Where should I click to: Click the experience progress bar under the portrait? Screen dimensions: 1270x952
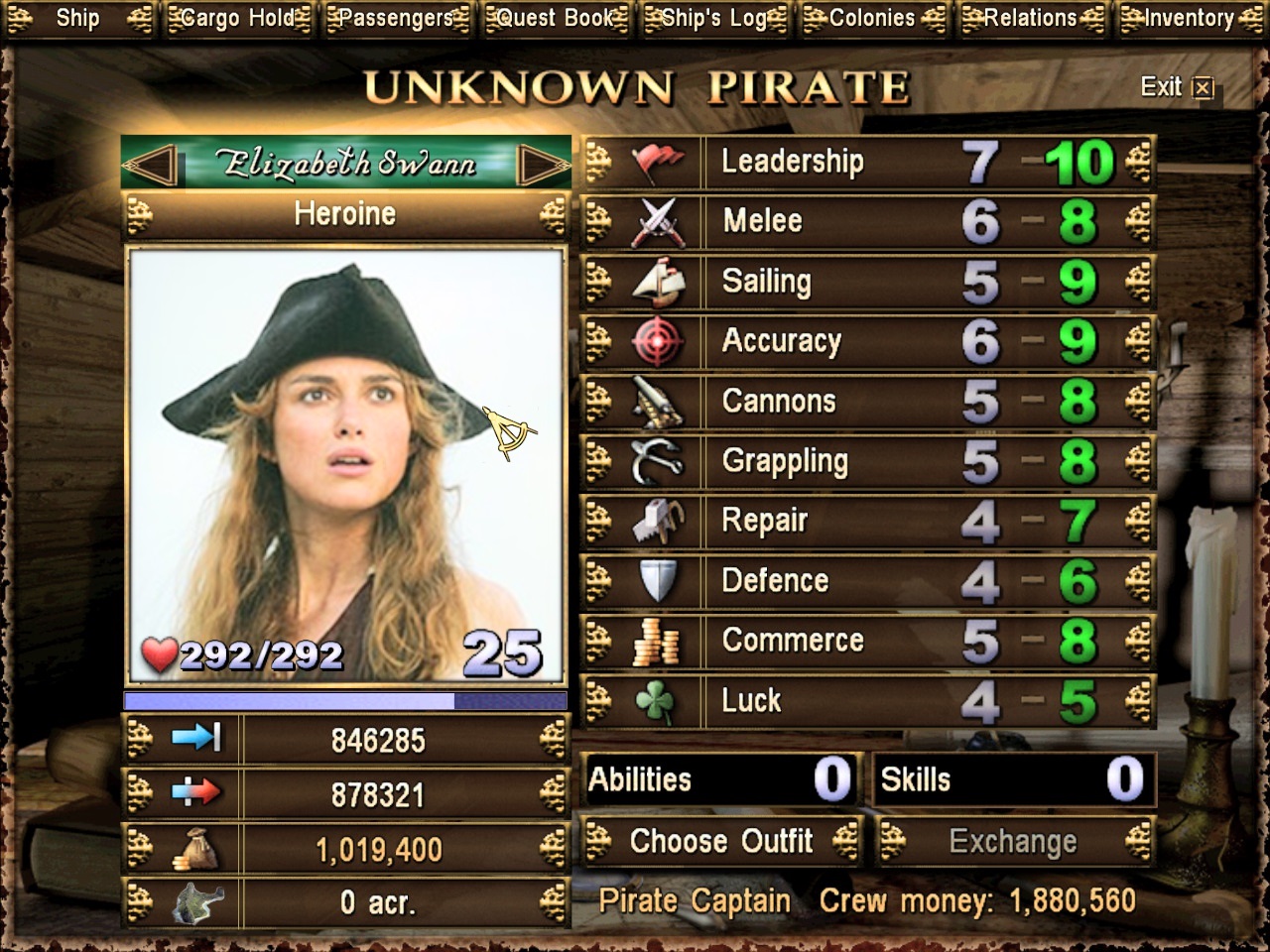point(345,701)
